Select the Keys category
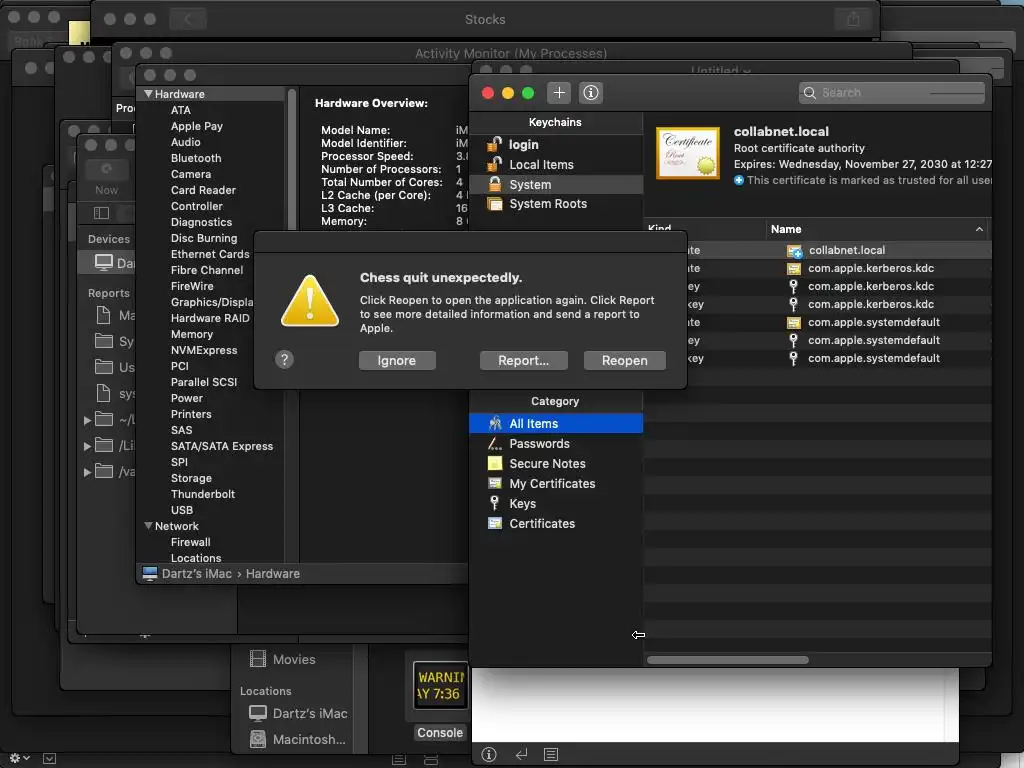Viewport: 1024px width, 768px height. (x=556, y=504)
